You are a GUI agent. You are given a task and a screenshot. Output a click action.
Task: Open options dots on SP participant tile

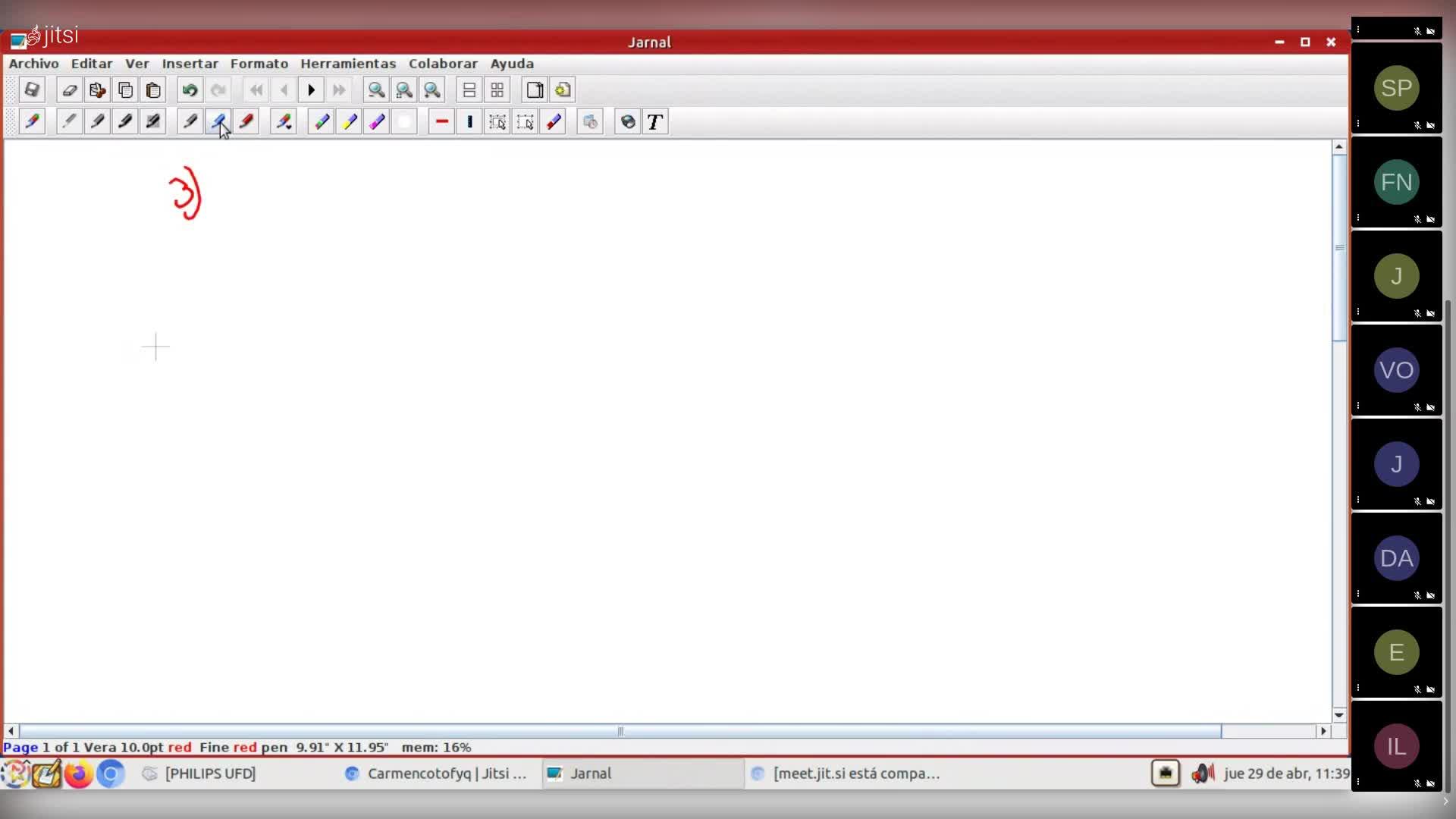(x=1358, y=123)
